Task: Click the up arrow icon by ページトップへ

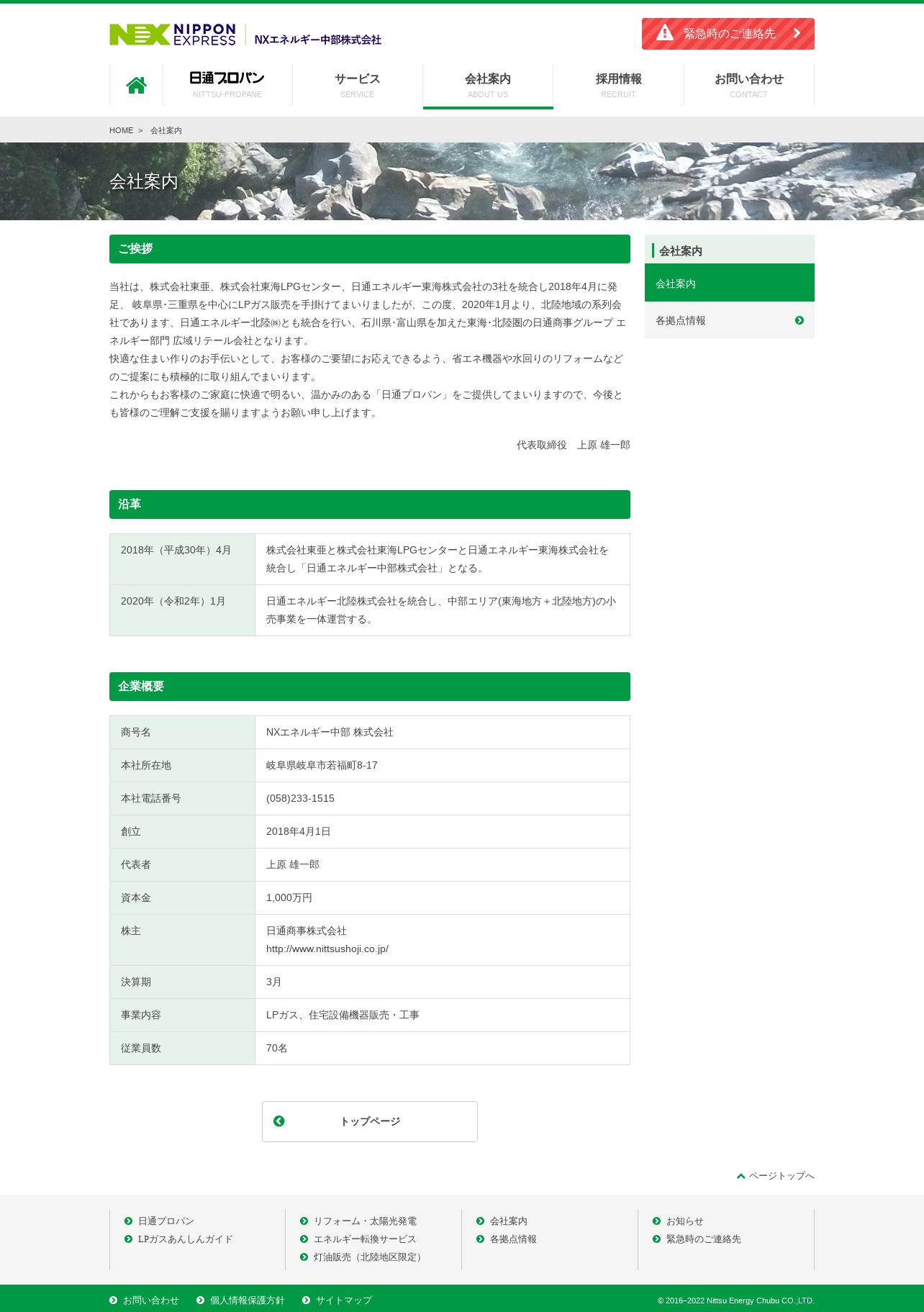Action: click(x=740, y=1176)
